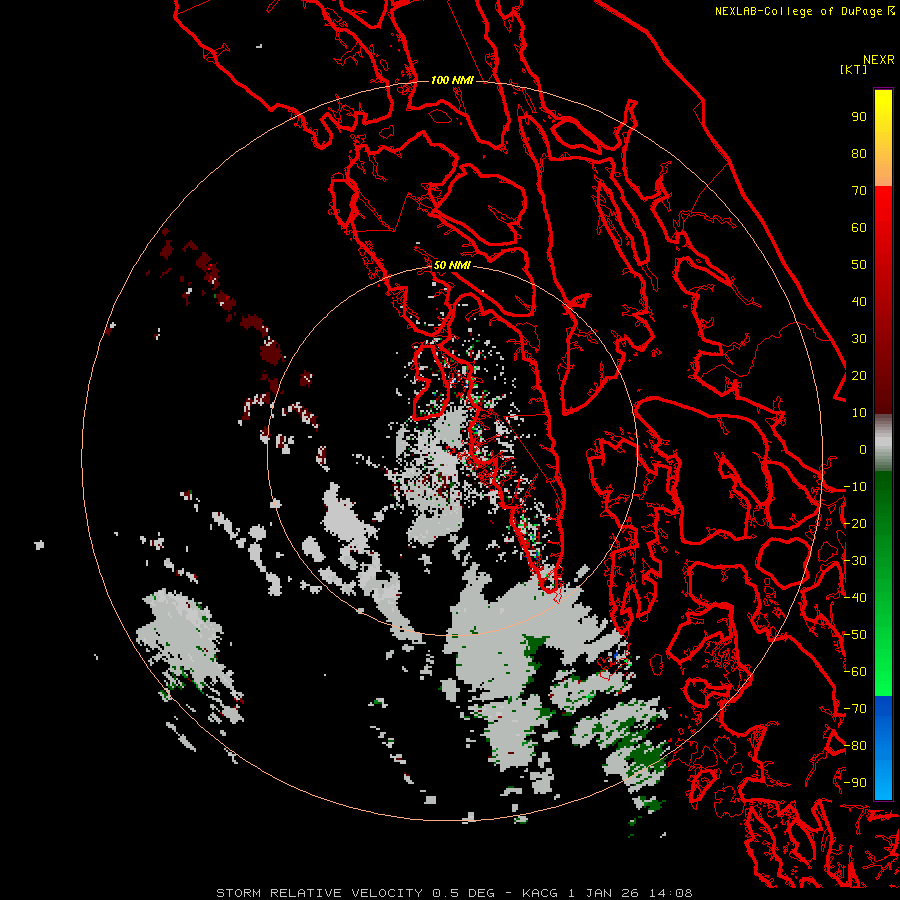Click the 80 knot value on the scale

pos(859,154)
